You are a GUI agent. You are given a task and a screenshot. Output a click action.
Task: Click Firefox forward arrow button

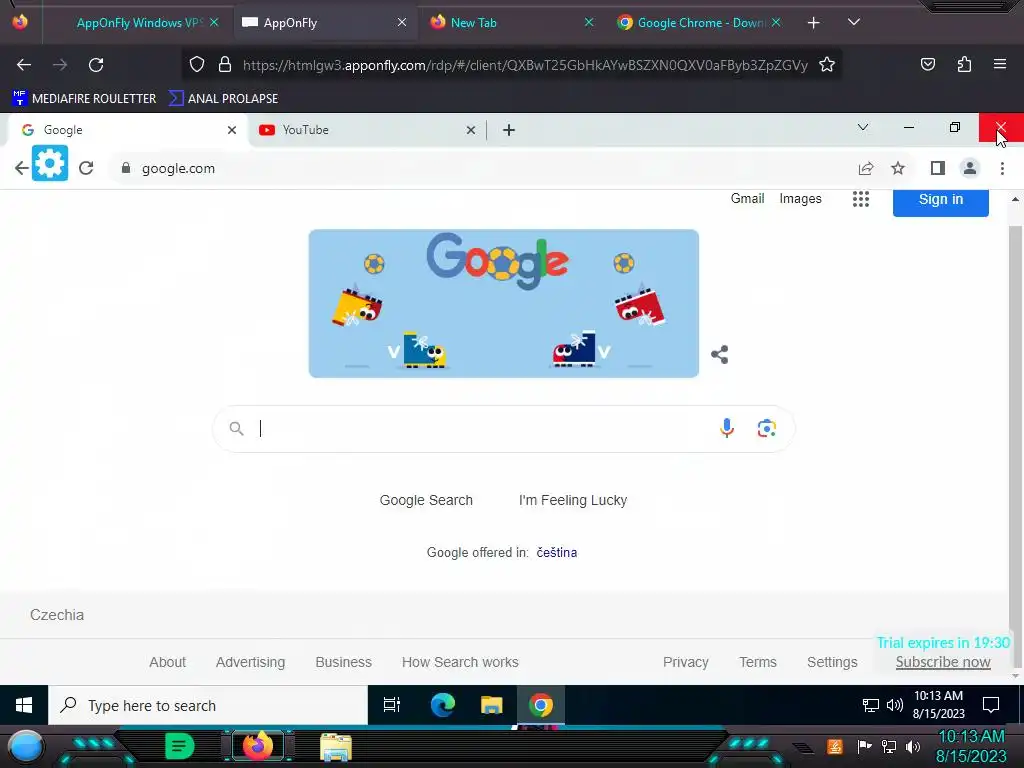60,65
